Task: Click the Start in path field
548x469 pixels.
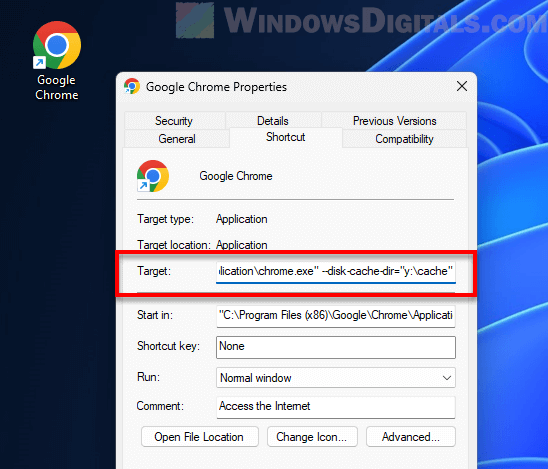Action: pyautogui.click(x=336, y=316)
